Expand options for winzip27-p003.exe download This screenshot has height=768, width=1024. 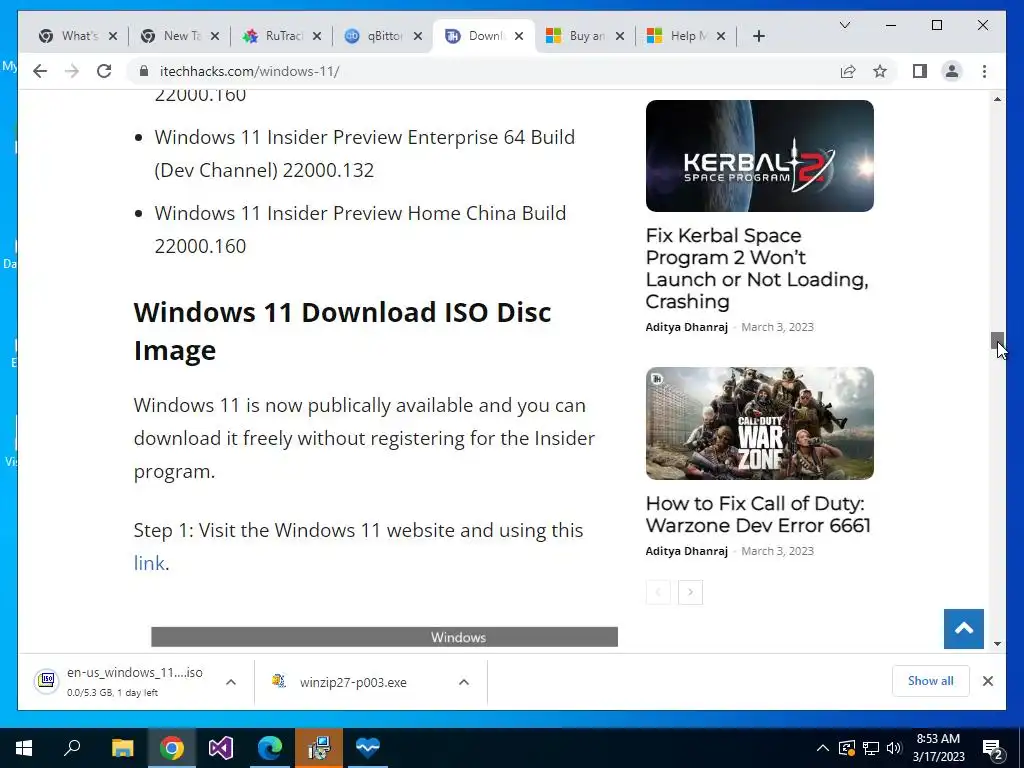coord(464,682)
